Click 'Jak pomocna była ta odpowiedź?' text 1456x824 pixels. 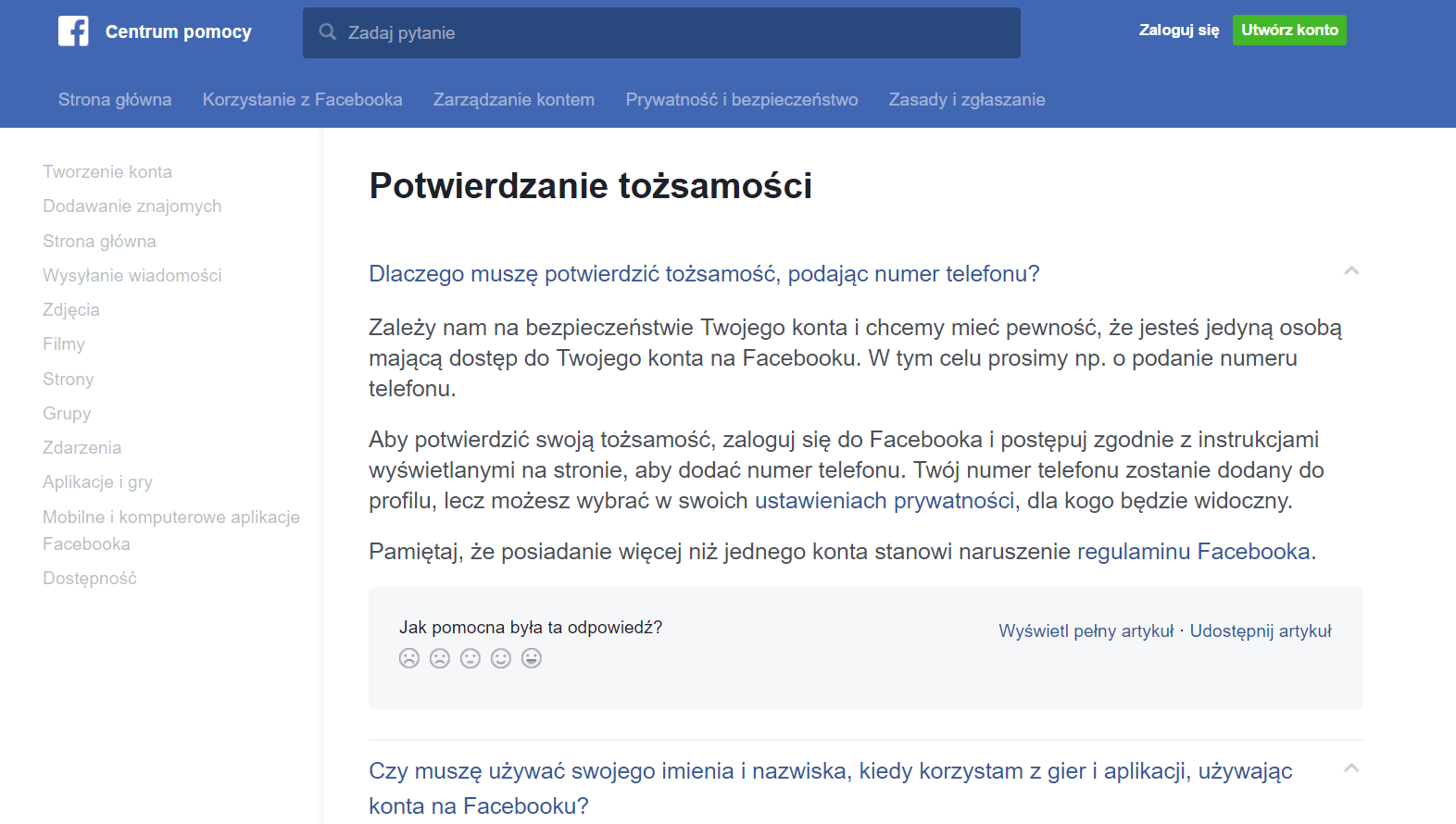[531, 628]
